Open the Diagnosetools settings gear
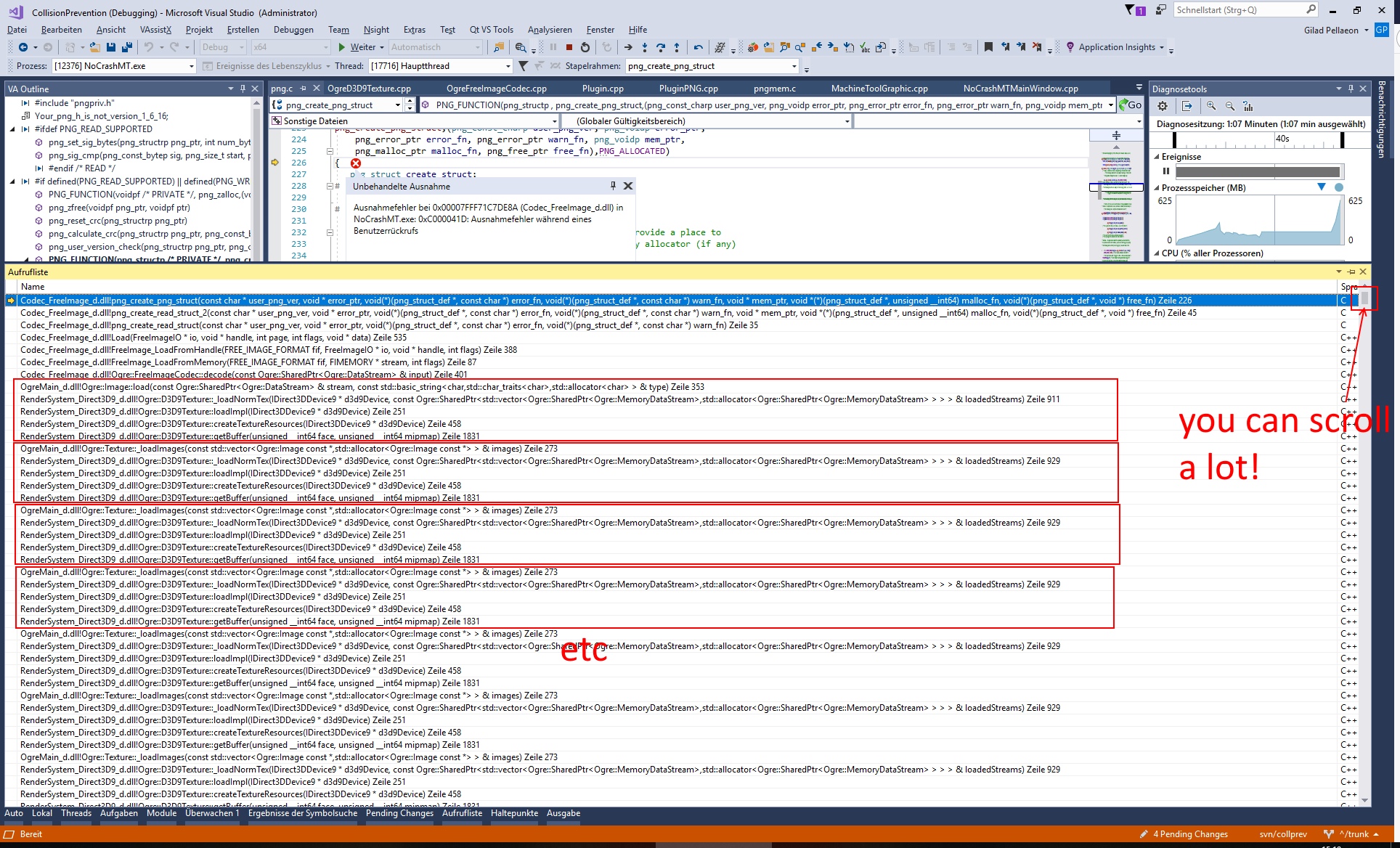This screenshot has height=848, width=1400. [x=1163, y=106]
